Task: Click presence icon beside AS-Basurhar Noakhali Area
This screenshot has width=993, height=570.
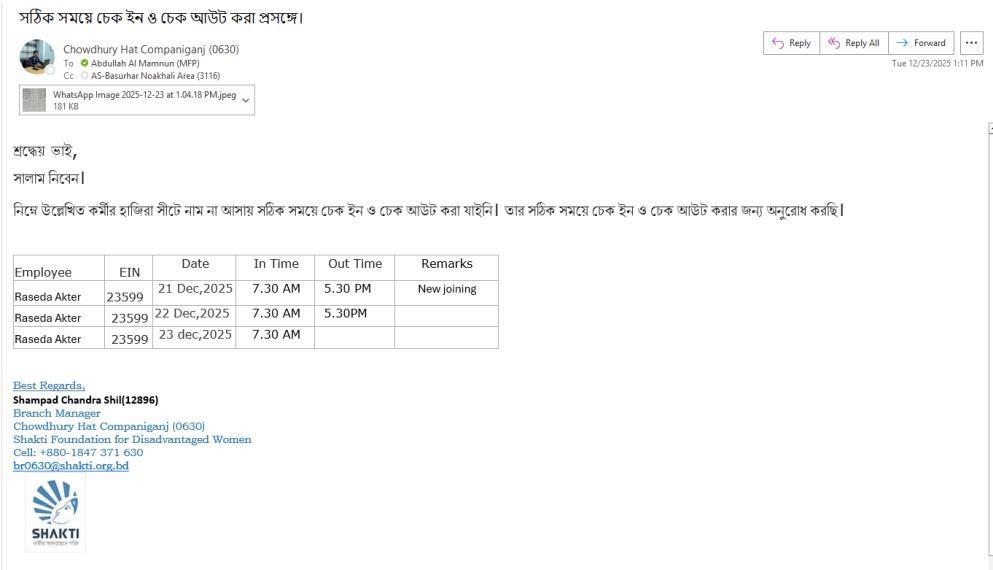Action: click(x=85, y=75)
